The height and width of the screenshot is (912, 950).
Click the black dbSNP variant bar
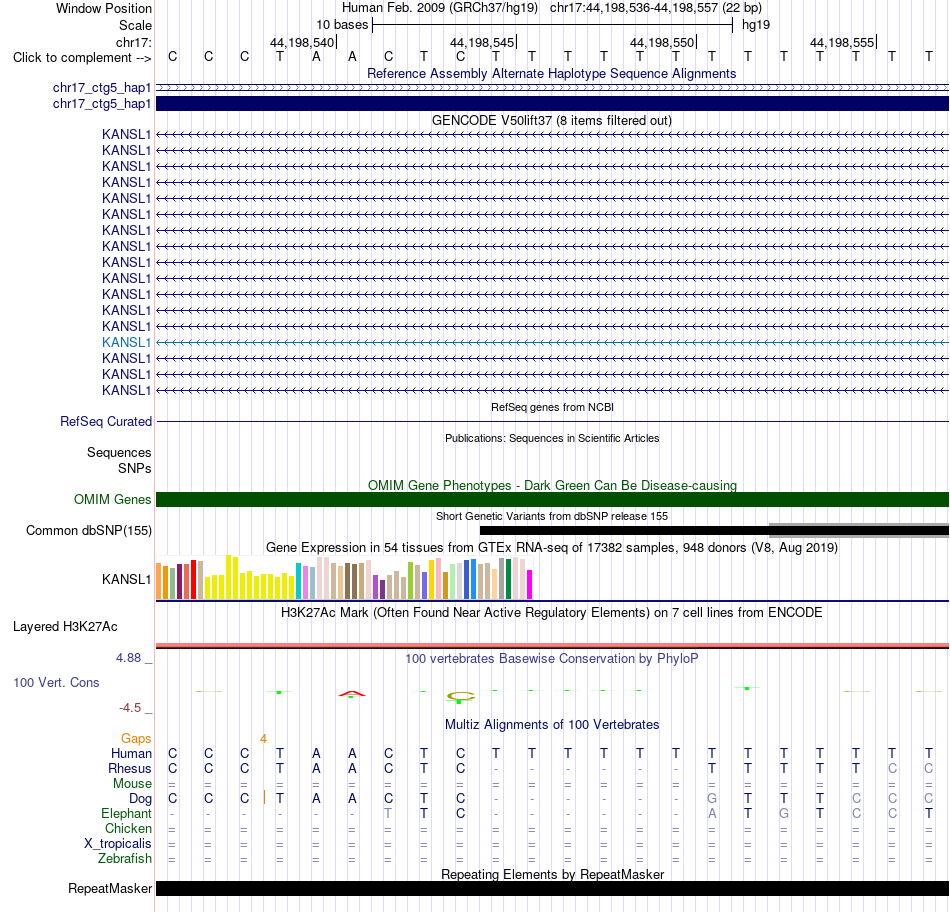pyautogui.click(x=624, y=531)
